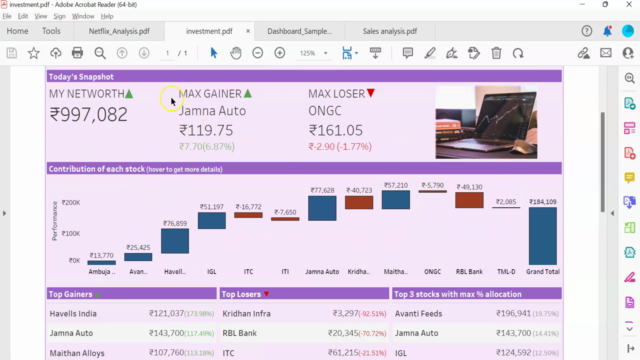The image size is (640, 360).
Task: Click the stamp tool icon
Action: [474, 53]
